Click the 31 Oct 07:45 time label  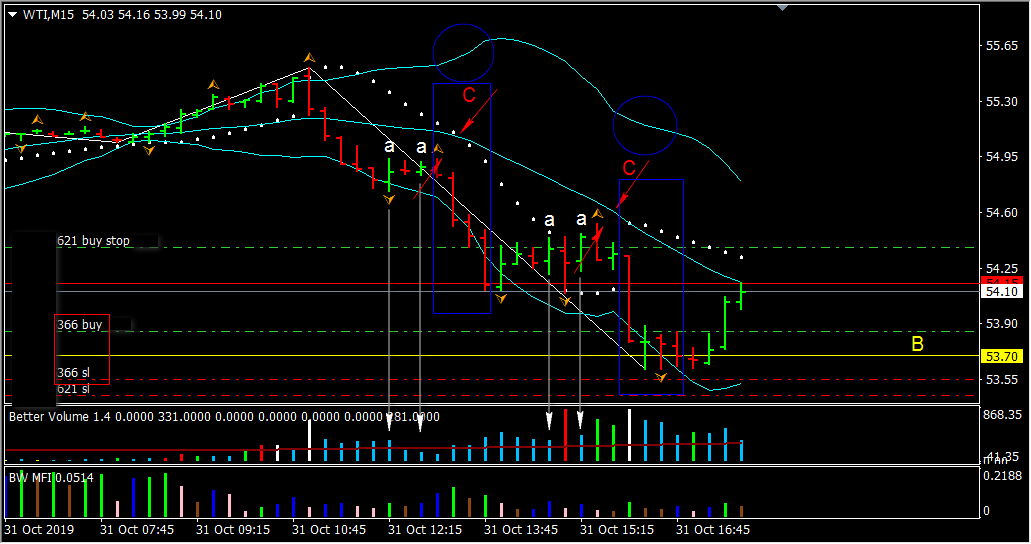click(137, 530)
